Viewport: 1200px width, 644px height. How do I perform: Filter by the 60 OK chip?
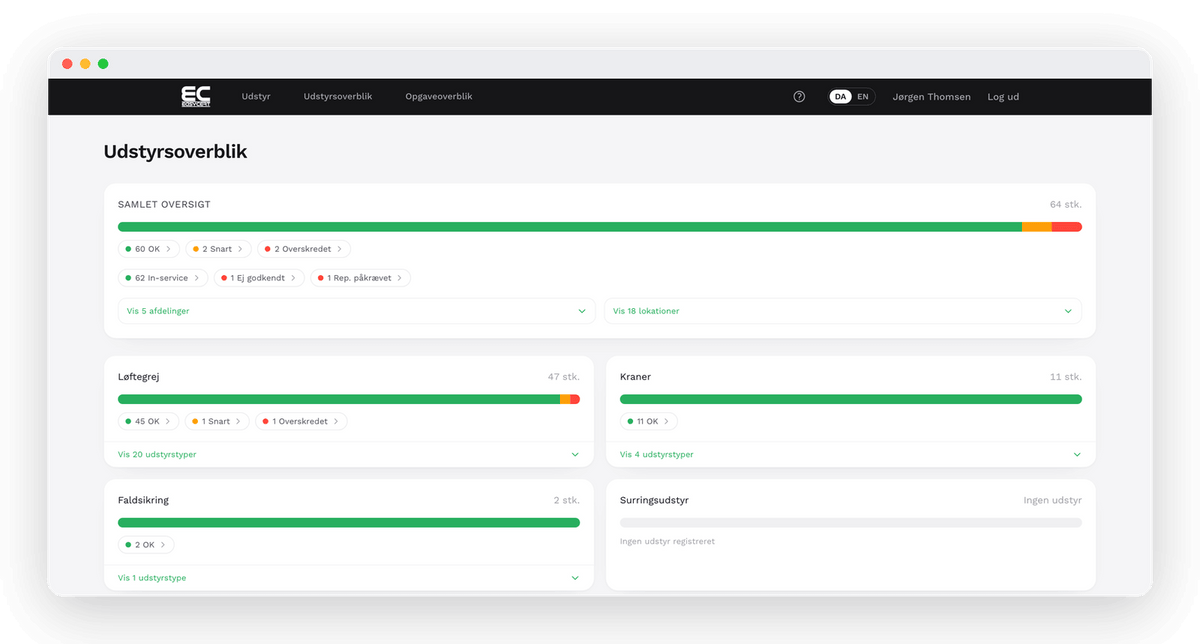tap(149, 249)
